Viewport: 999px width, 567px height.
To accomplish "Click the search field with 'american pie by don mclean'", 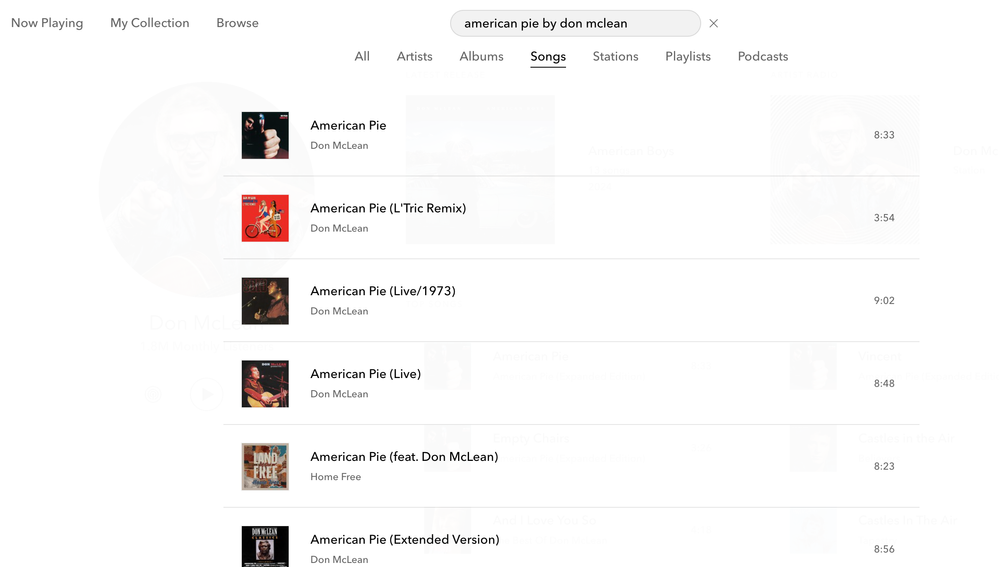I will click(575, 24).
